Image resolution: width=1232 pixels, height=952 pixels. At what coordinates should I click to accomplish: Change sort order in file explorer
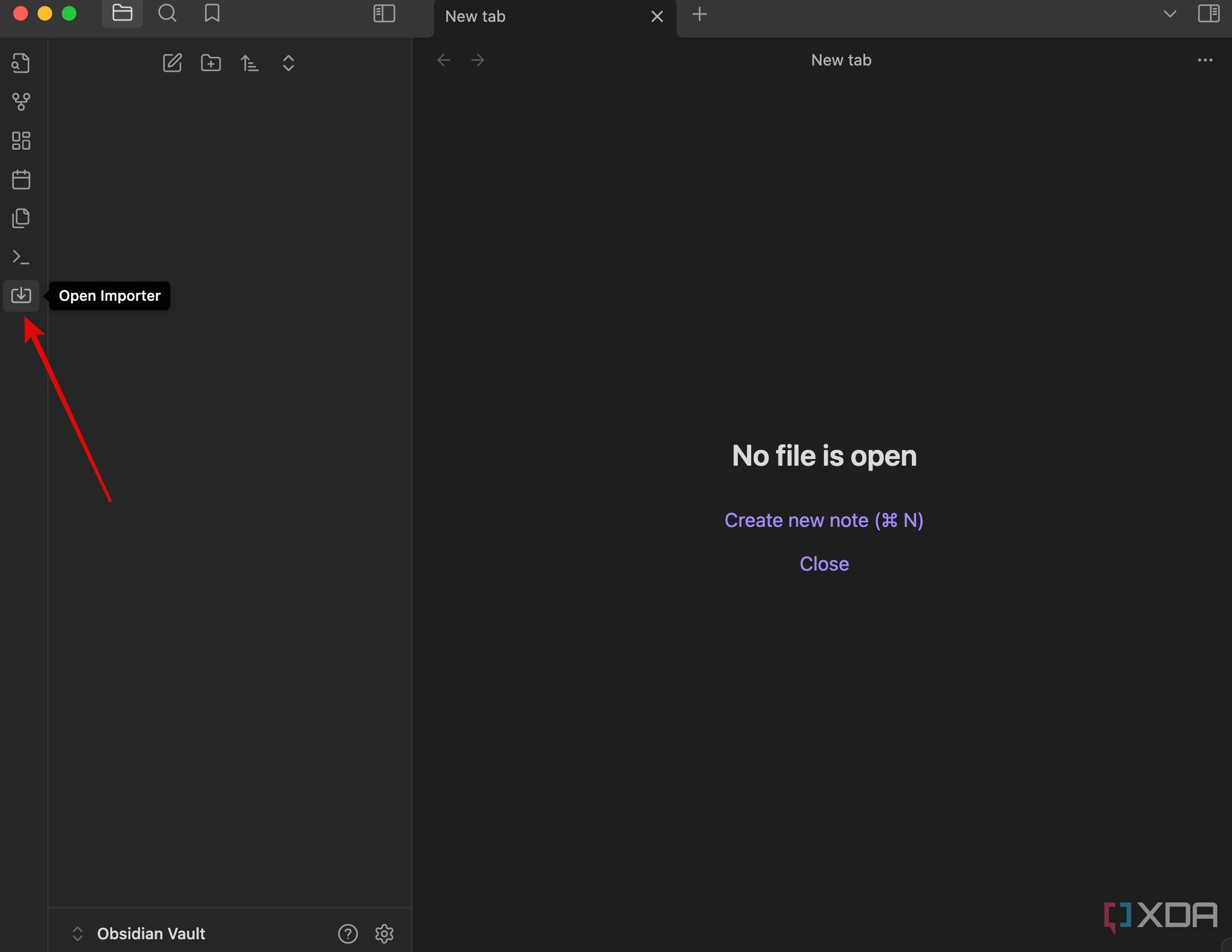[x=250, y=63]
